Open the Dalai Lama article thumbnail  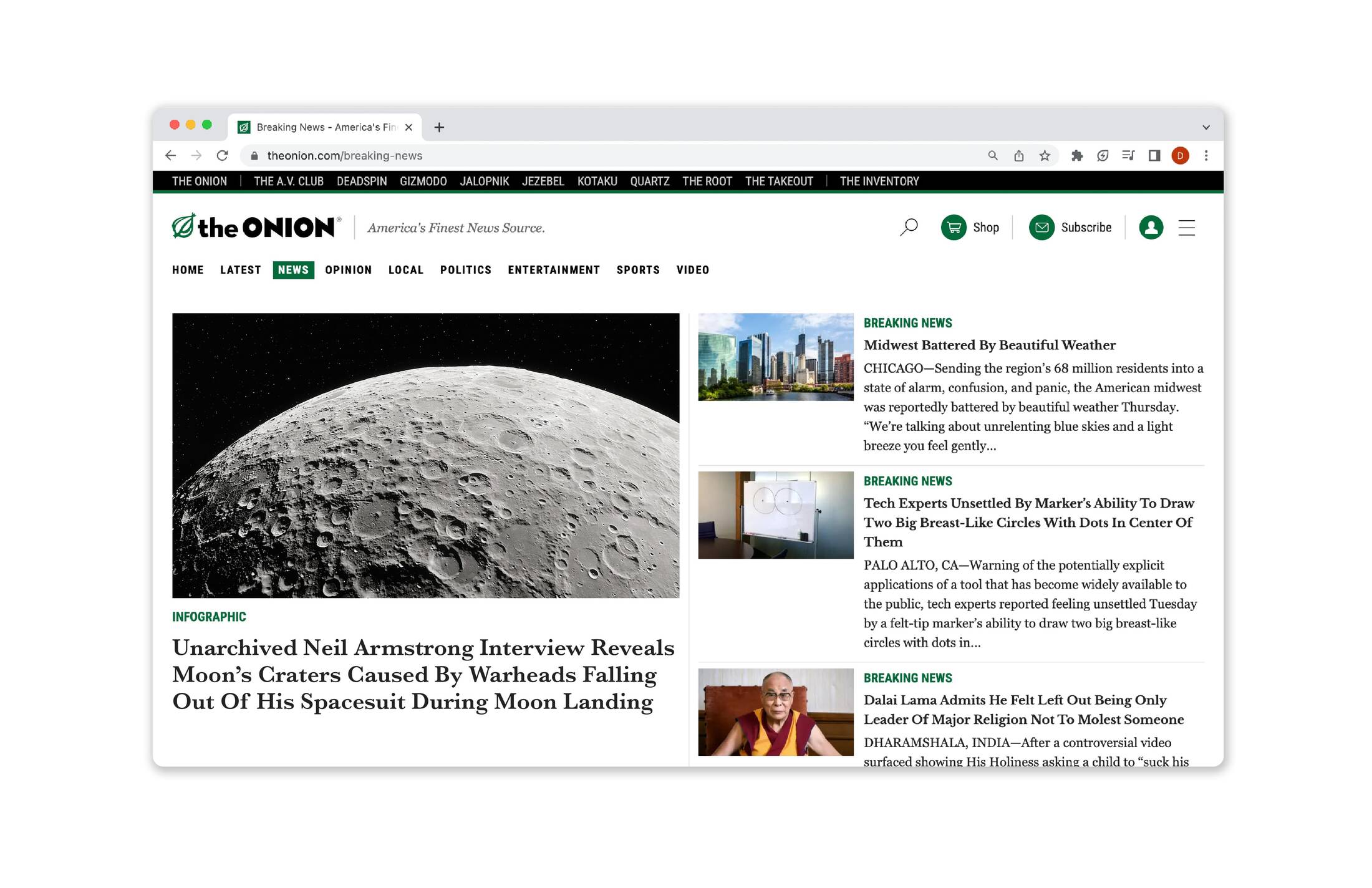pyautogui.click(x=776, y=712)
